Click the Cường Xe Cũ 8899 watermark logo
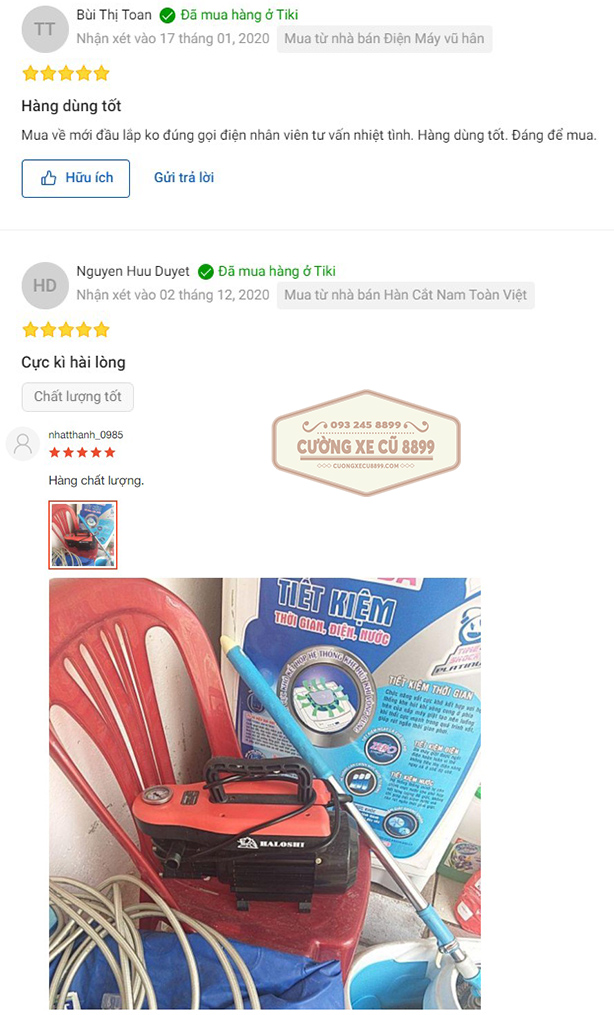 pyautogui.click(x=366, y=443)
